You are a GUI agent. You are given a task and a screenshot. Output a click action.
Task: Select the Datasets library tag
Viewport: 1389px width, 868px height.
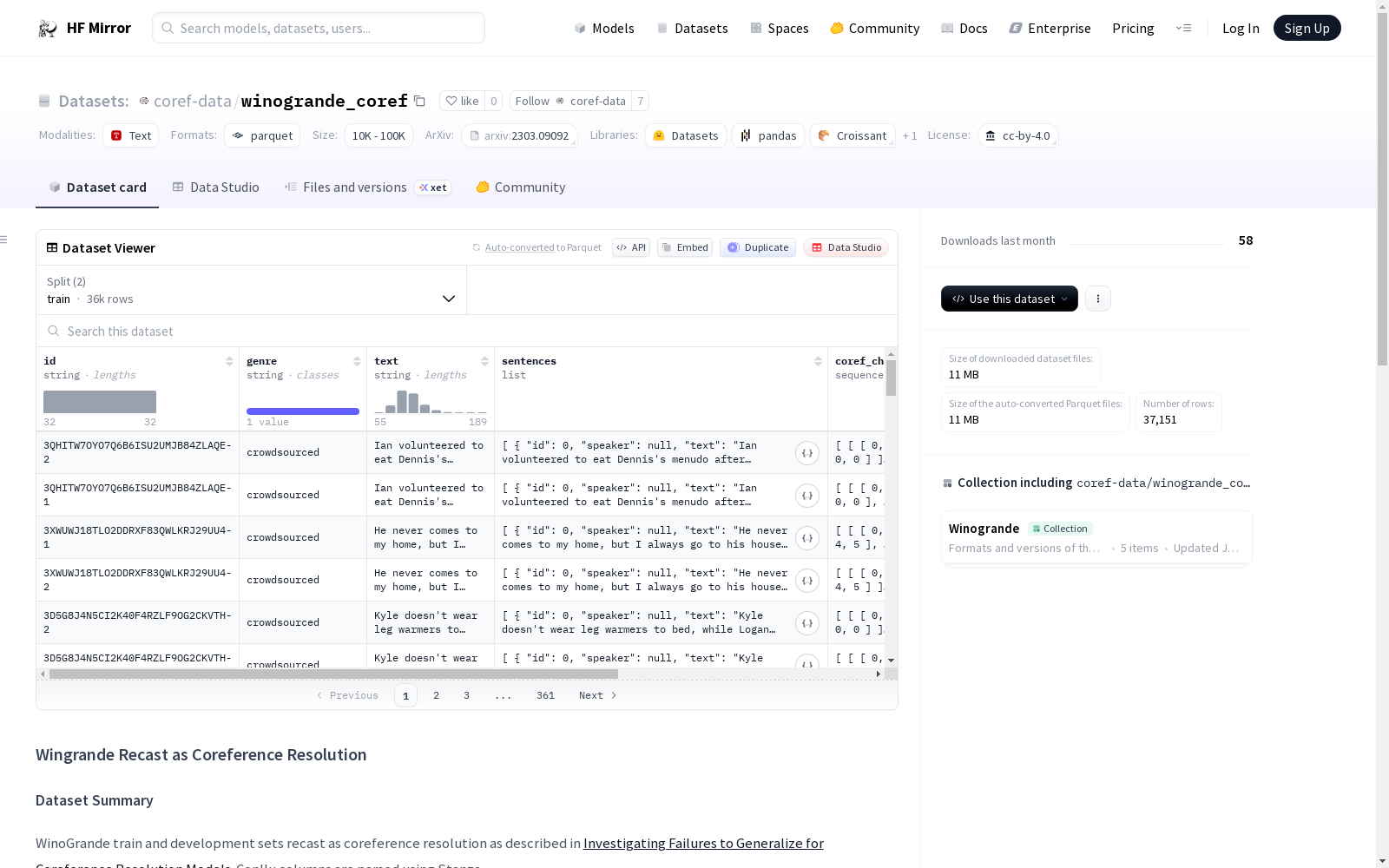(x=686, y=135)
